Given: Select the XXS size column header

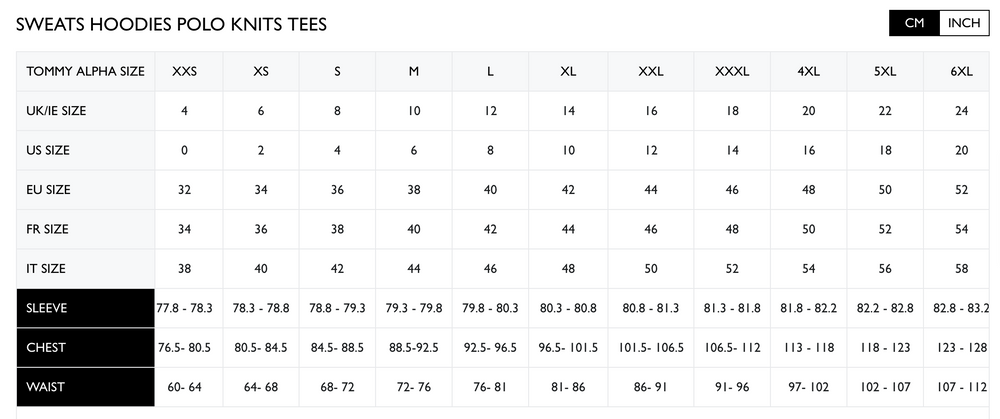Looking at the screenshot, I should coord(184,72).
